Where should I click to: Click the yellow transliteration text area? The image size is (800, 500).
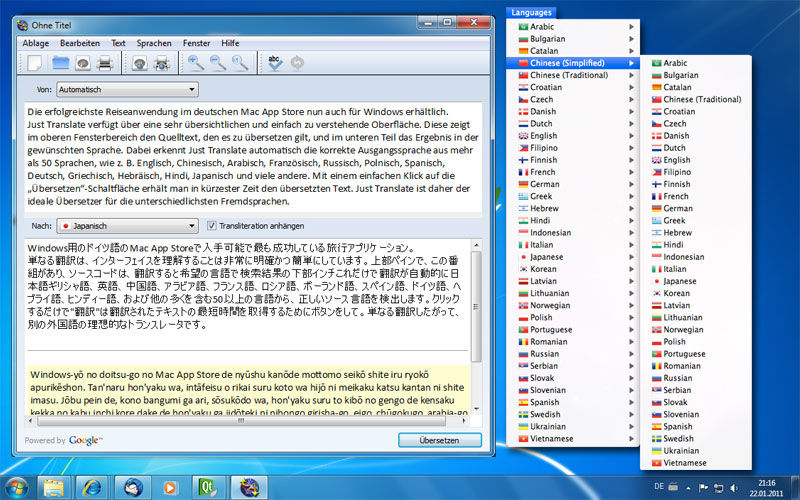coord(248,390)
